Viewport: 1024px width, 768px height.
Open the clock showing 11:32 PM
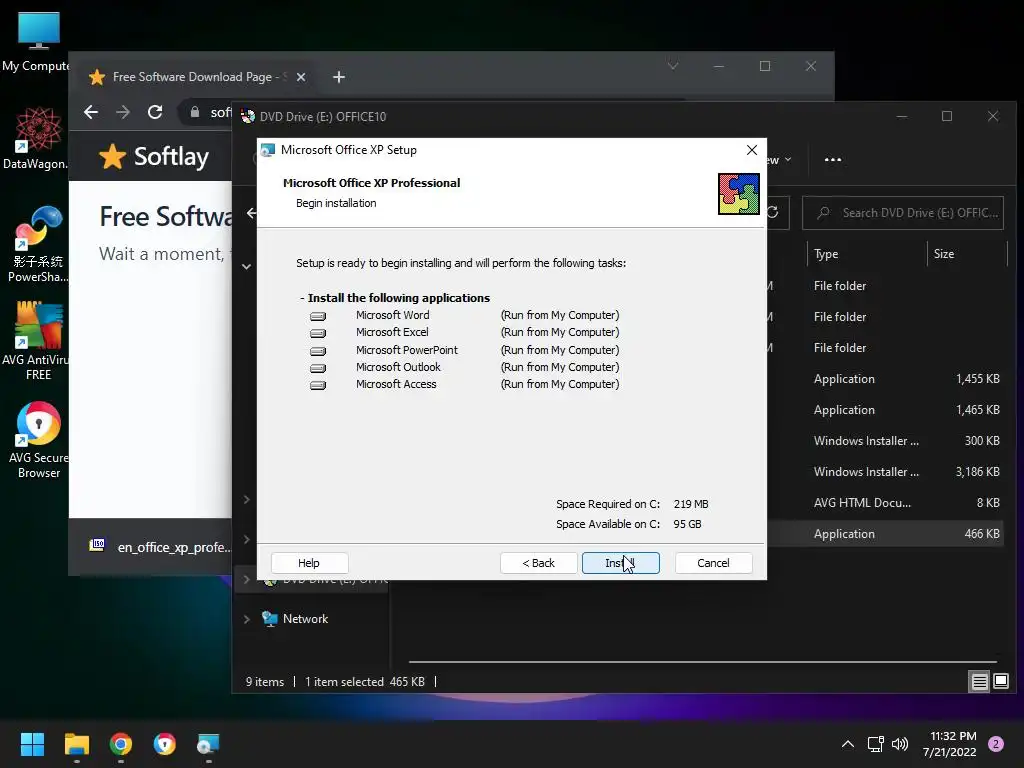(950, 744)
